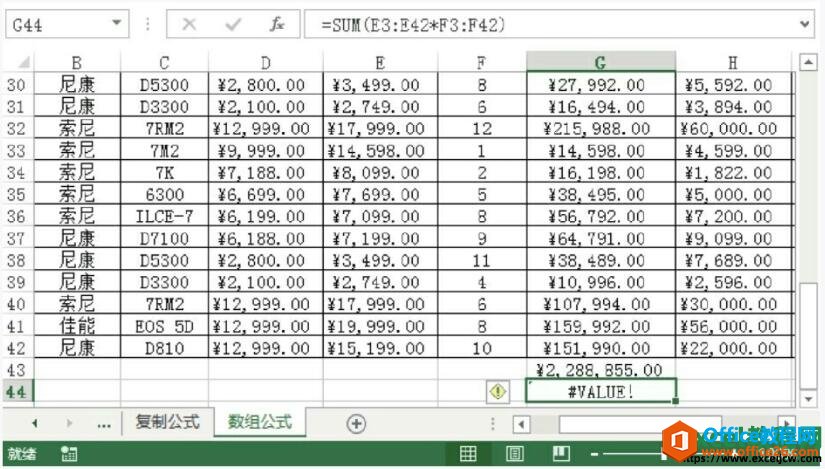Switch to Page Break Preview icon
Image resolution: width=825 pixels, height=469 pixels.
pyautogui.click(x=561, y=453)
